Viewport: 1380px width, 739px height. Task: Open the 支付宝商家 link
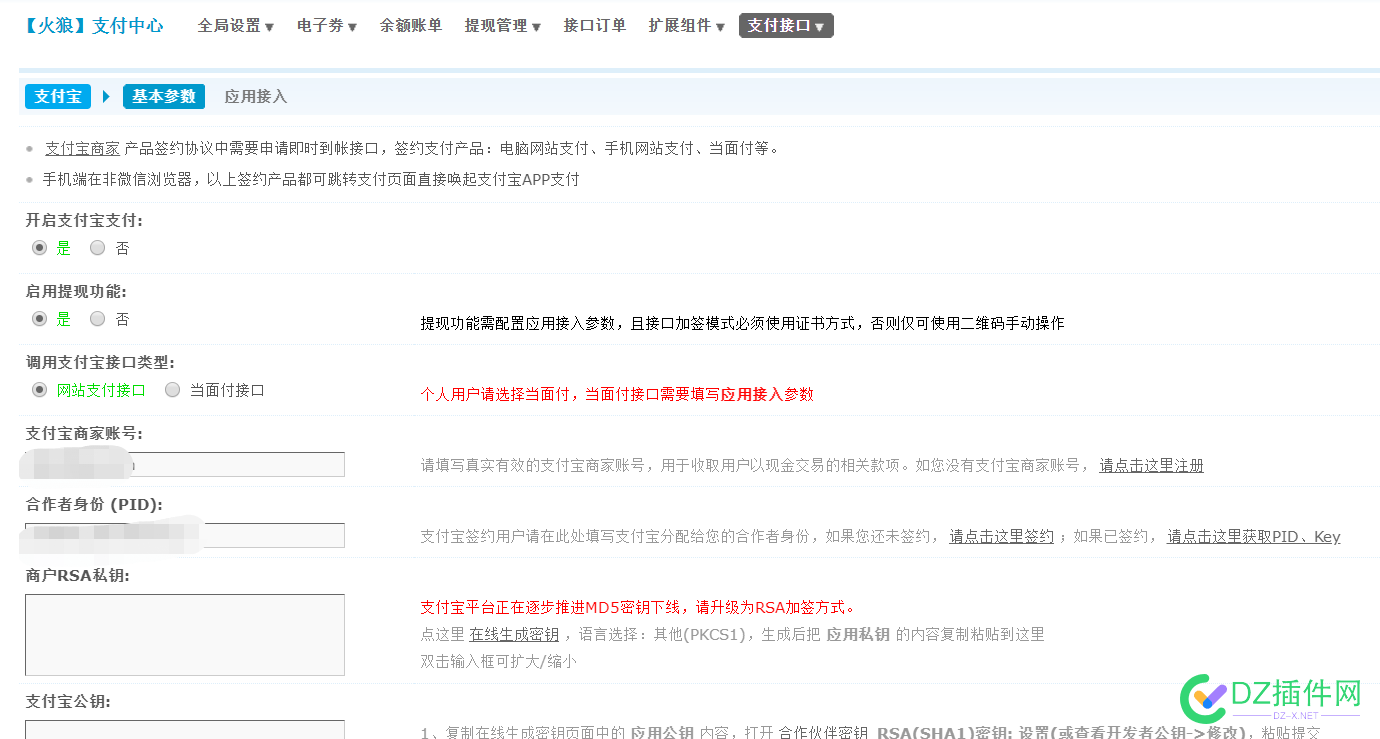coord(82,148)
